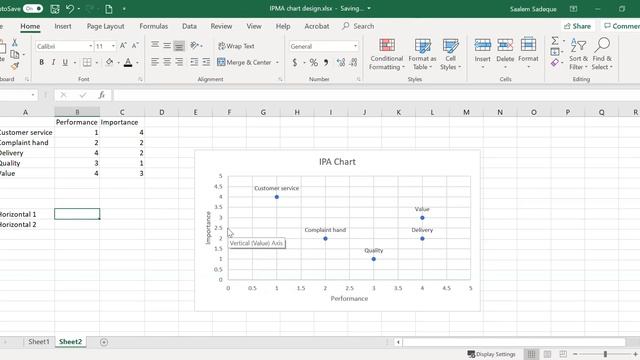640x360 pixels.
Task: Click Increase Indent icon
Action: click(x=206, y=62)
